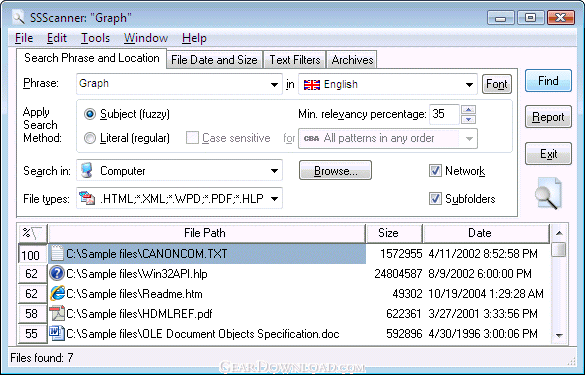Click the Internet Explorer icon of Readme.htm
Image resolution: width=585 pixels, height=375 pixels.
point(57,294)
